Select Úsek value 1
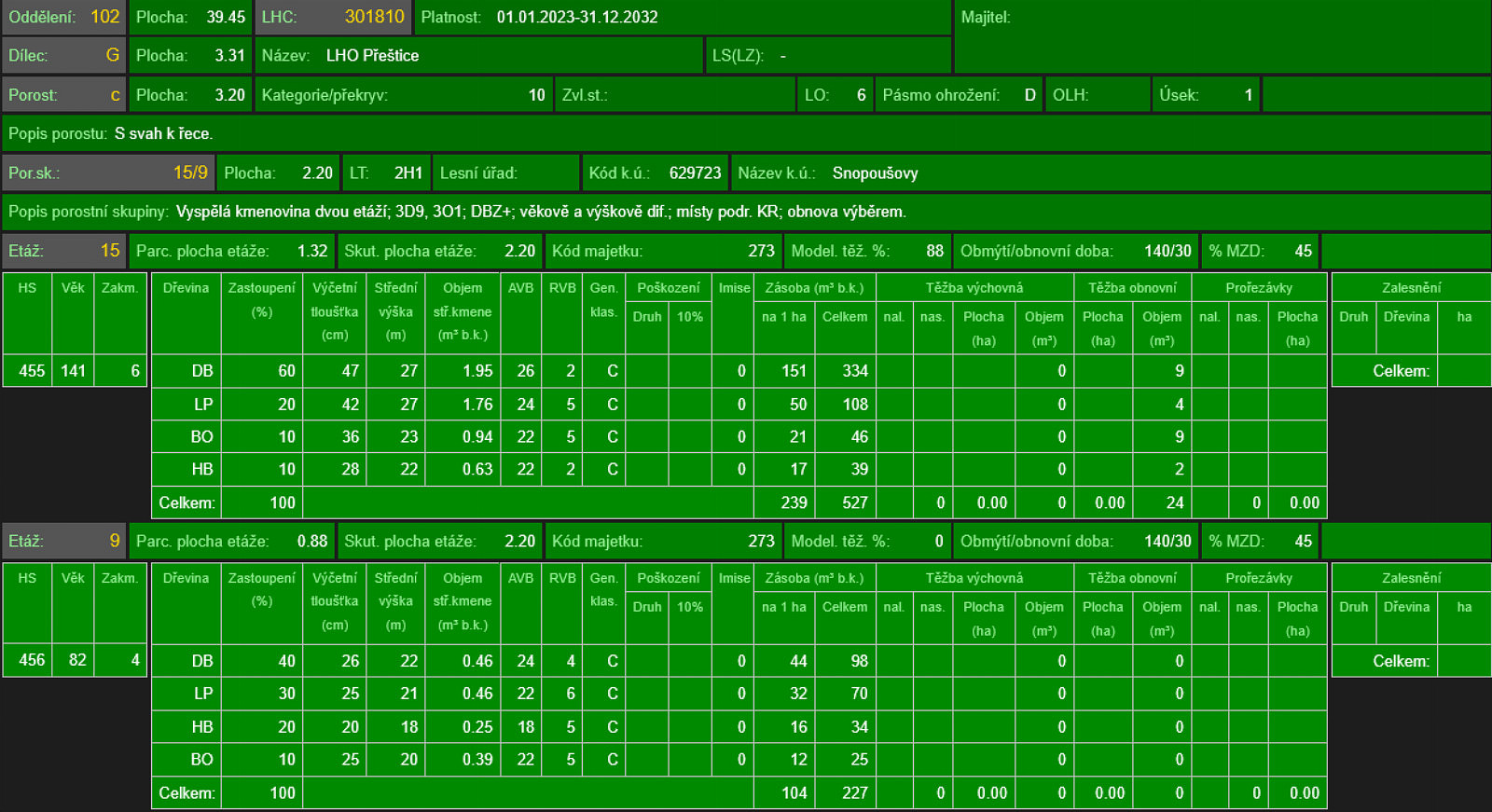Viewport: 1492px width, 812px height. pyautogui.click(x=1249, y=95)
